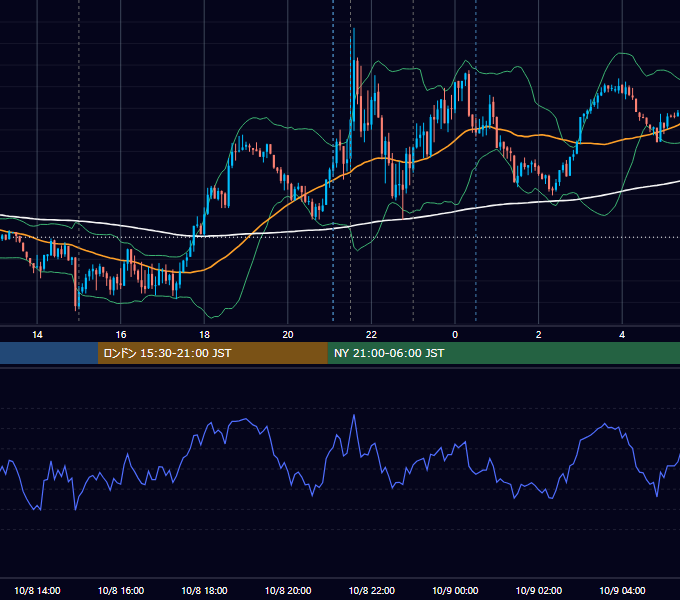Click the London 15:30-21:00 JST session bar
The height and width of the screenshot is (600, 680).
212,353
